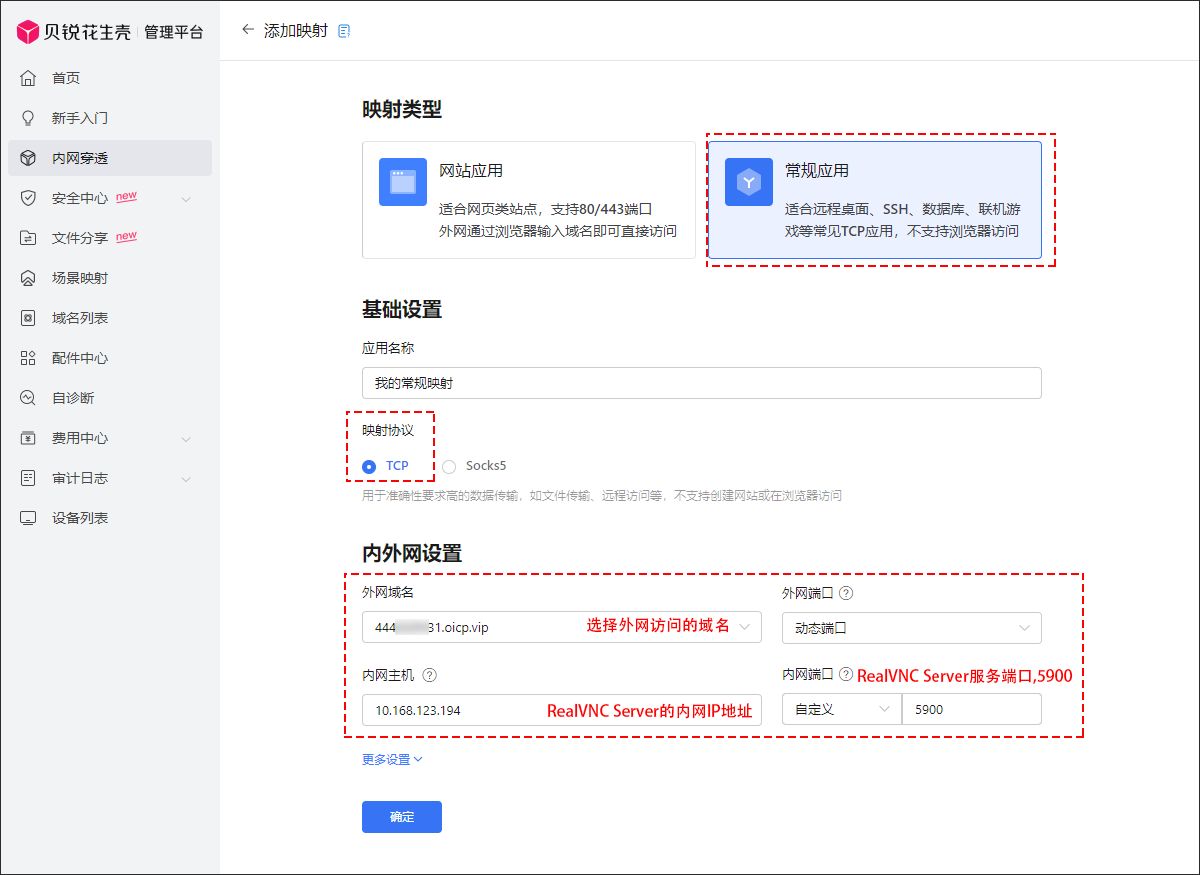Open 文件分享 in the sidebar
The height and width of the screenshot is (875, 1200).
[110, 238]
